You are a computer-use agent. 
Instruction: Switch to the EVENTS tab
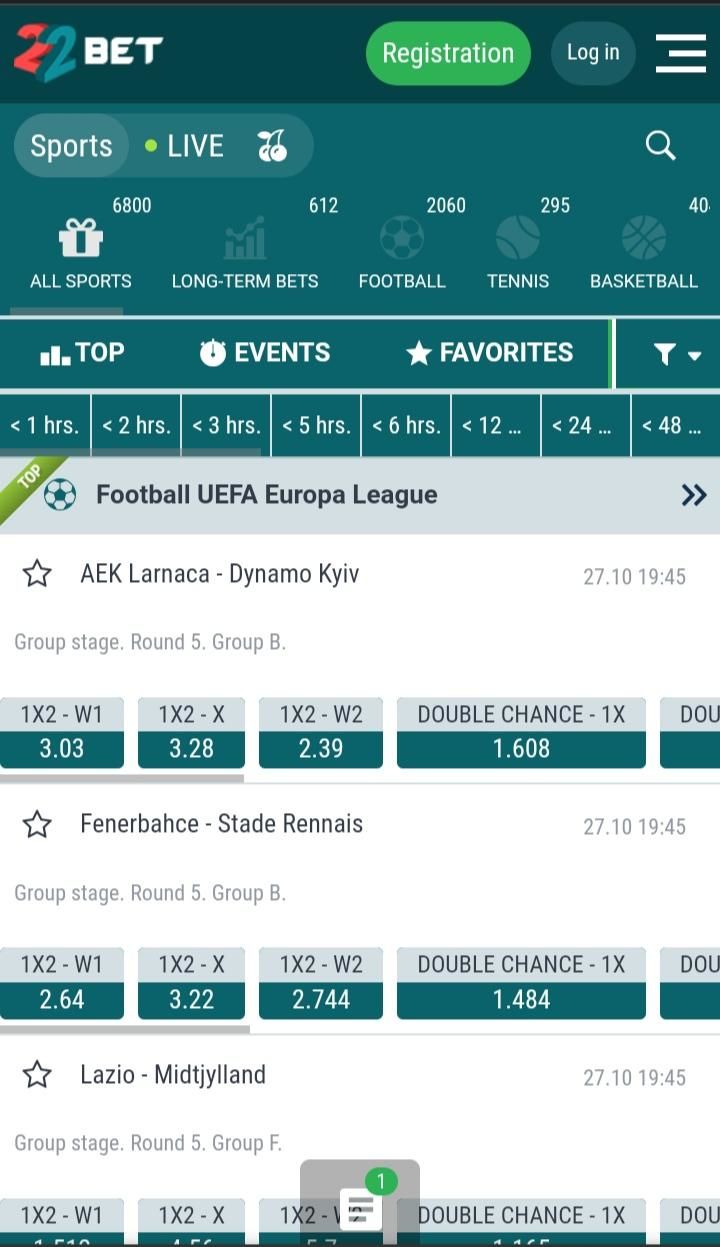click(x=264, y=353)
